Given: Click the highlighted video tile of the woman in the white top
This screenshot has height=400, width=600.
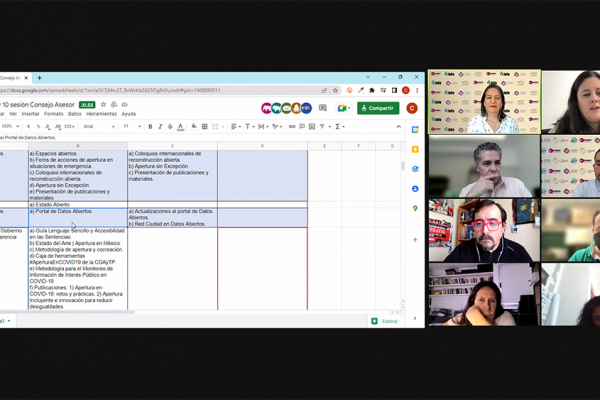Looking at the screenshot, I should tap(484, 102).
